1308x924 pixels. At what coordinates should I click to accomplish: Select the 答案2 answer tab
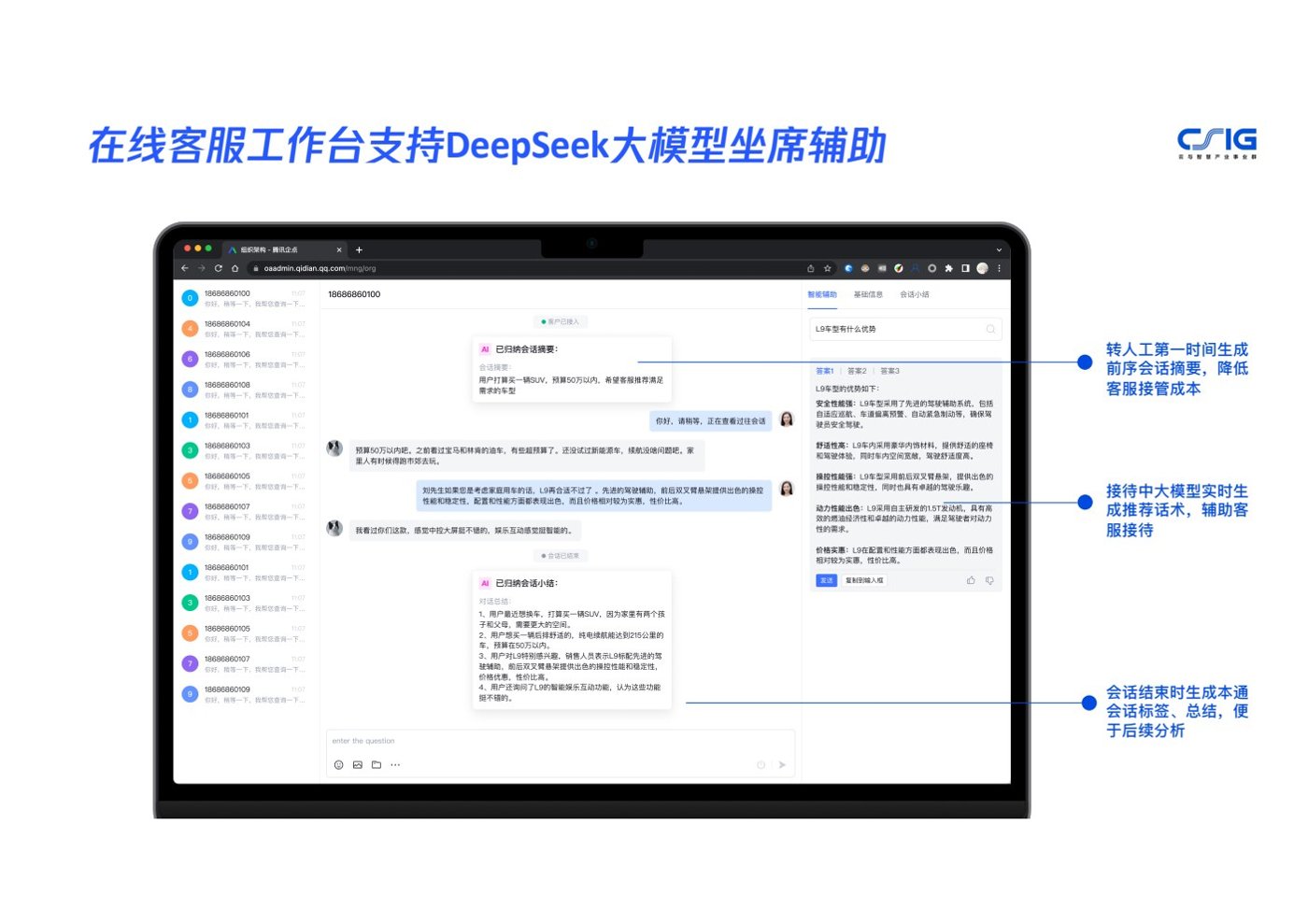click(857, 371)
